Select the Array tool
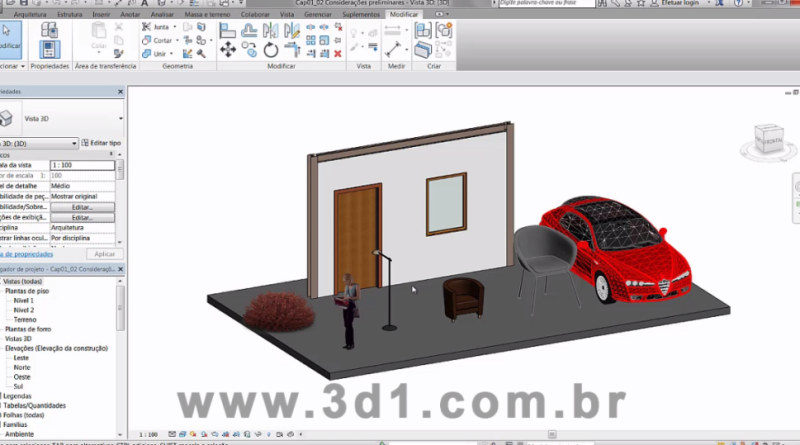The image size is (800, 445). coord(311,40)
